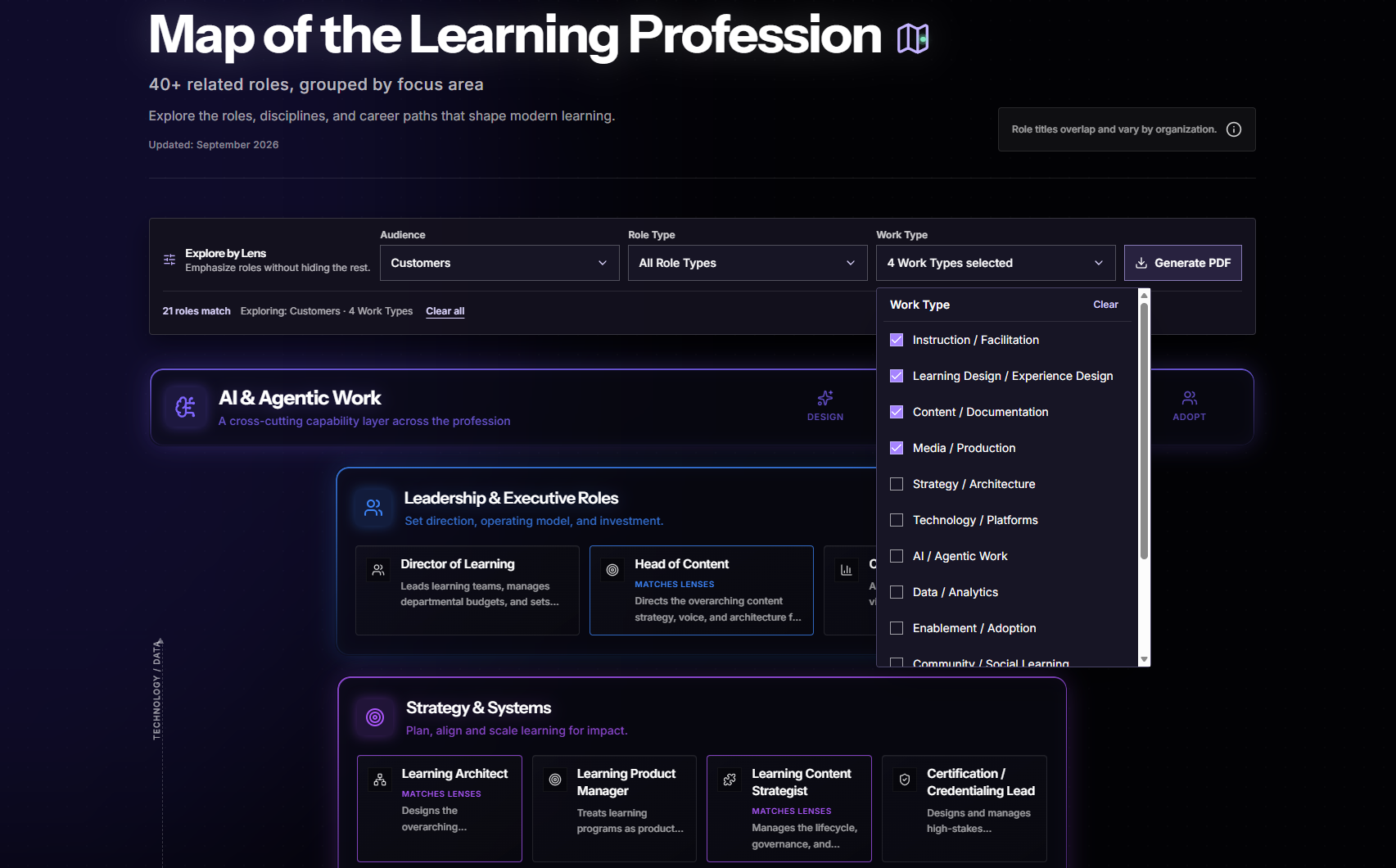1396x868 pixels.
Task: Click the info icon next to role titles note
Action: coord(1234,129)
